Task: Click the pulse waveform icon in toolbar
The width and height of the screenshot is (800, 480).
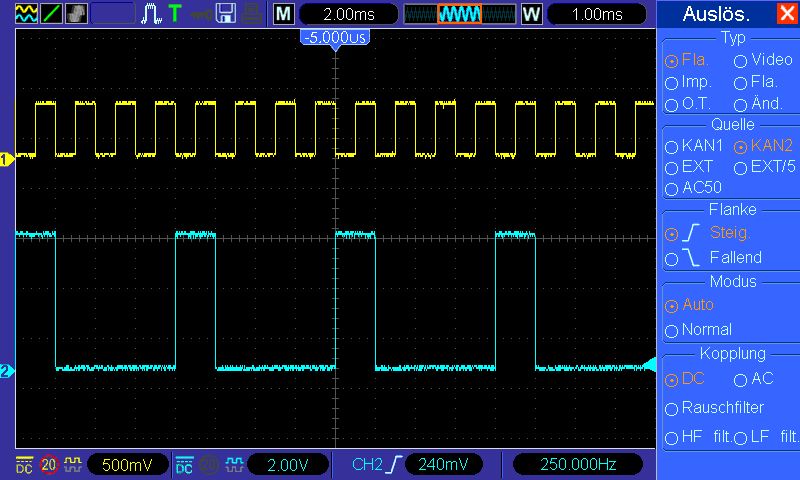Action: point(151,14)
